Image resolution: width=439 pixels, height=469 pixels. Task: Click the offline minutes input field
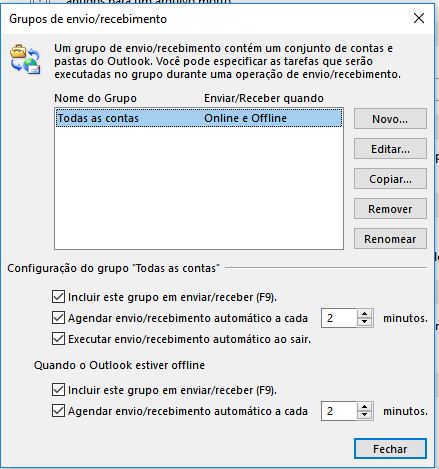pyautogui.click(x=339, y=411)
